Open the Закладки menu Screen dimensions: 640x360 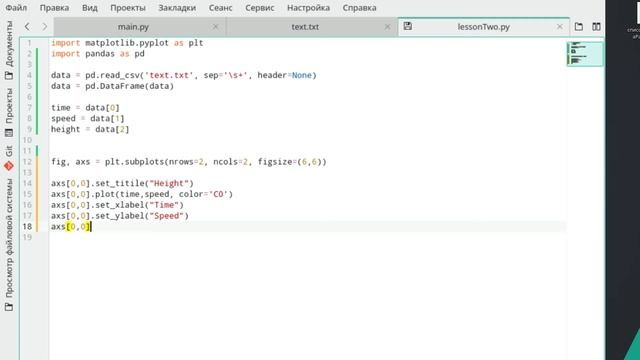click(x=177, y=8)
